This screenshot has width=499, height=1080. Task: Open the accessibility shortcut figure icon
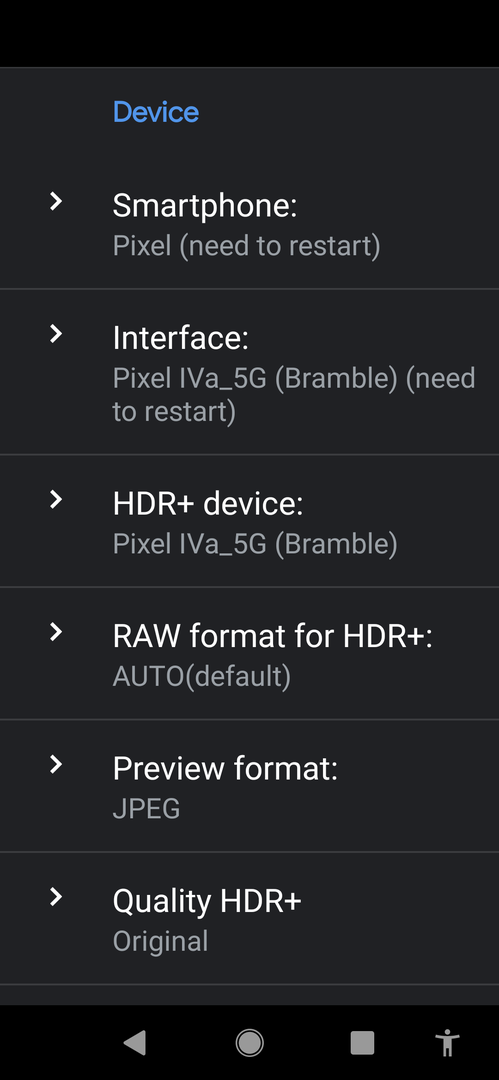[449, 1043]
